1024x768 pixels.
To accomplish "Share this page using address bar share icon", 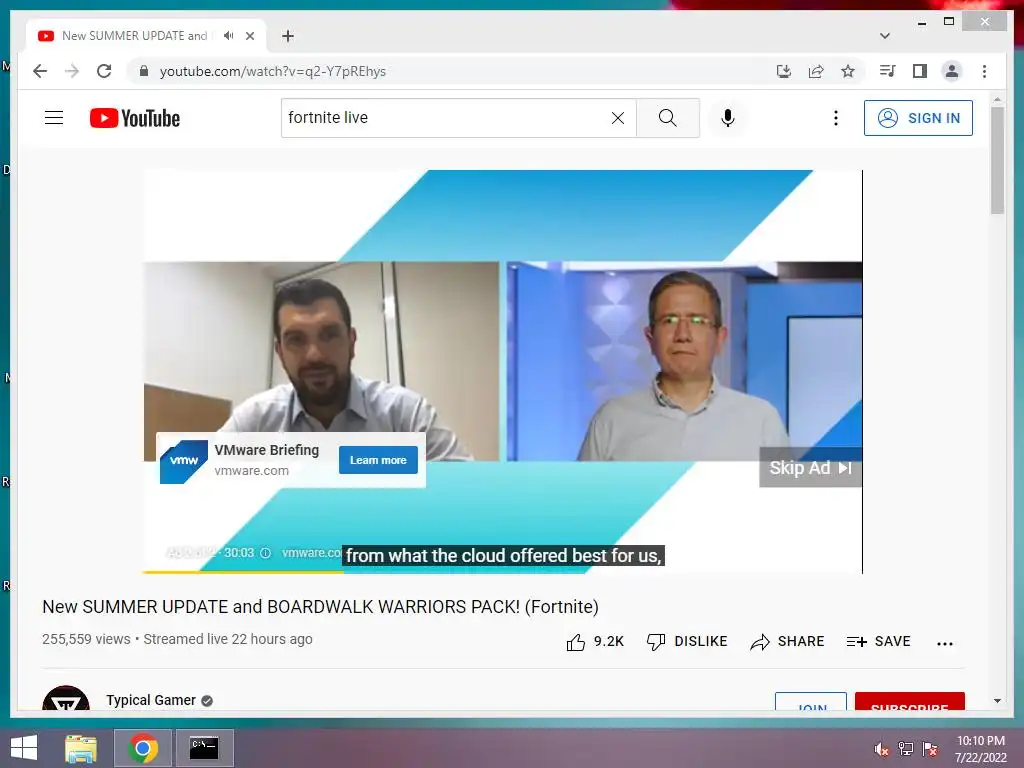I will pyautogui.click(x=816, y=71).
